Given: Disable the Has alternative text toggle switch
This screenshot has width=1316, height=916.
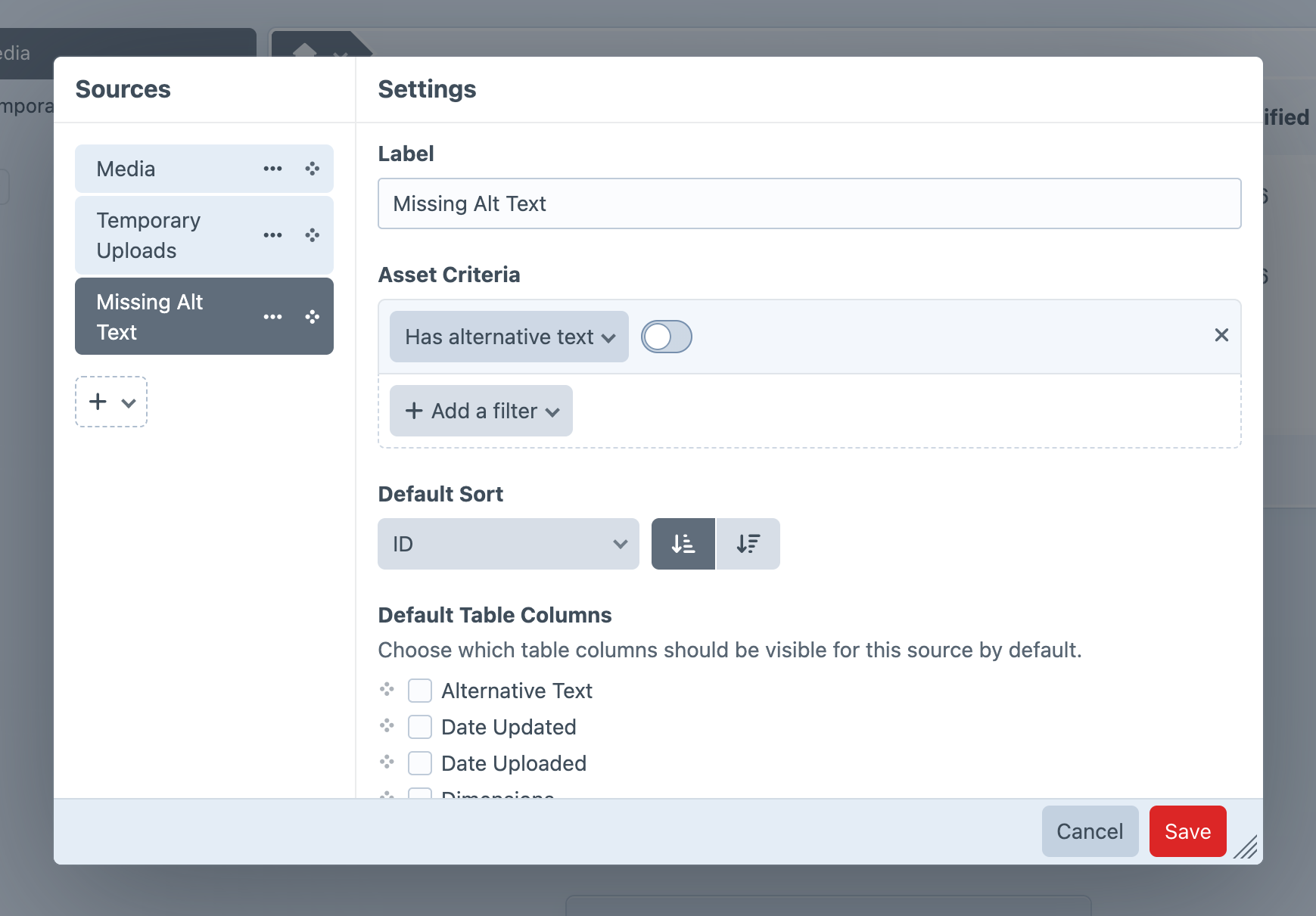Looking at the screenshot, I should 666,337.
